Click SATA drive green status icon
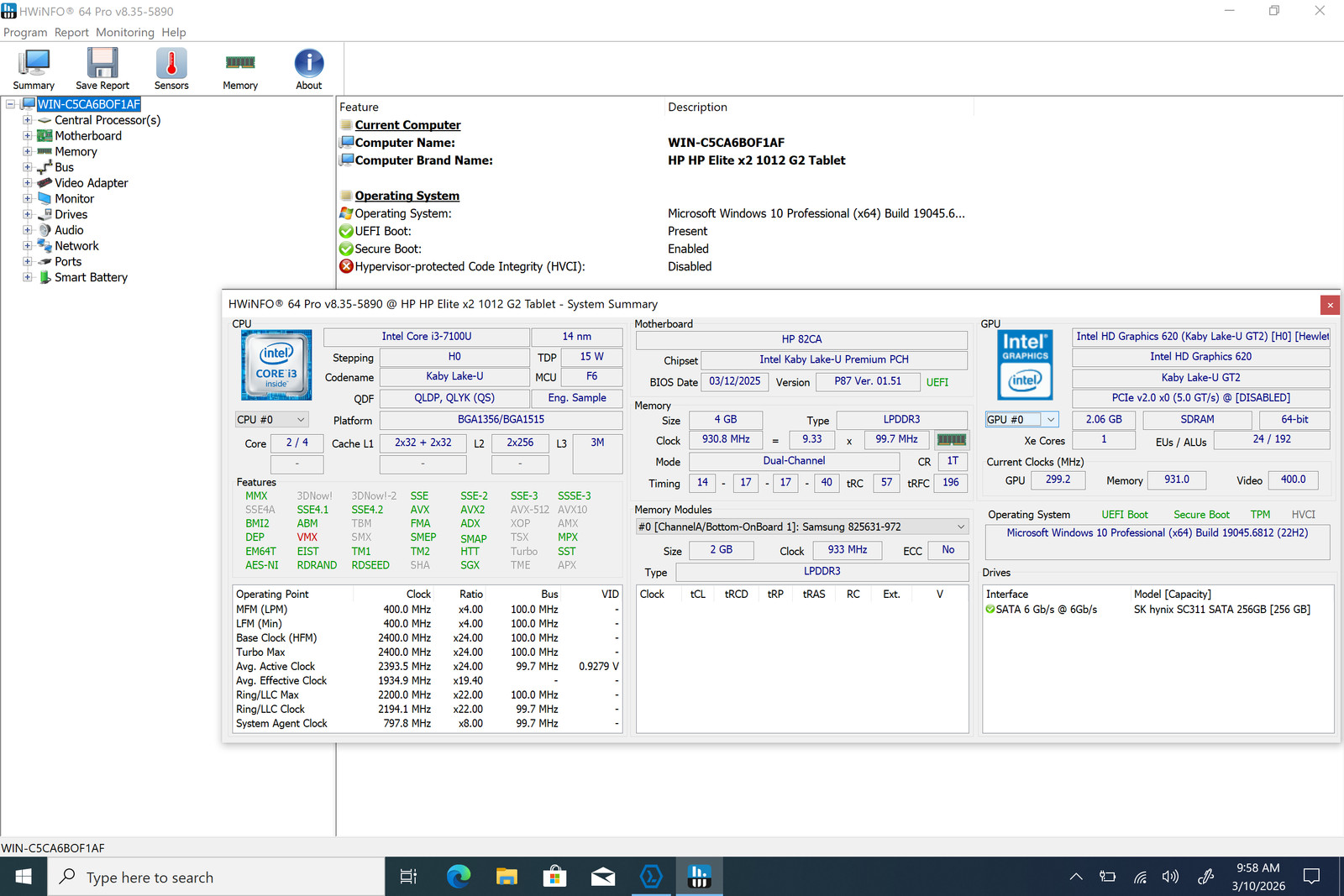This screenshot has width=1344, height=896. click(990, 610)
